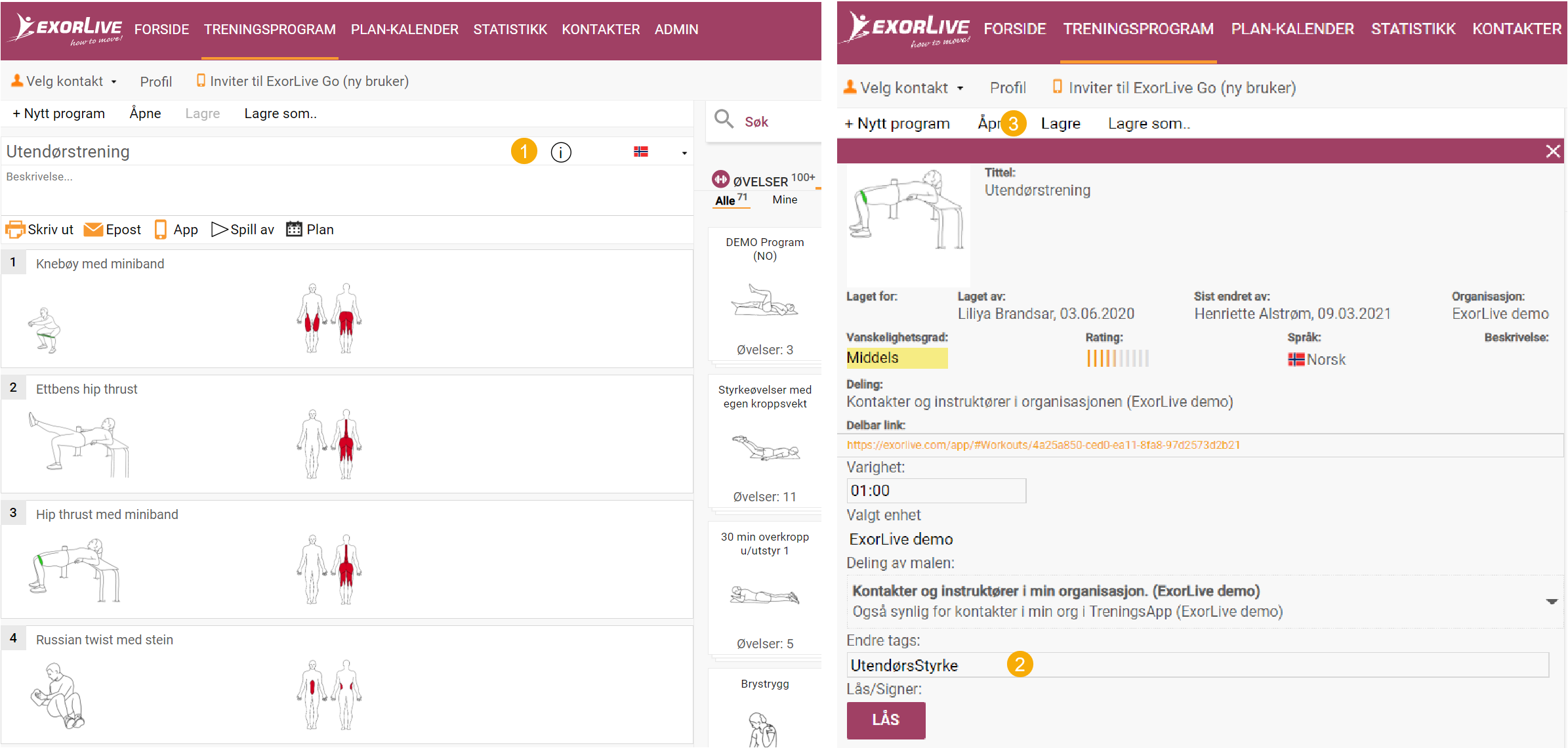Image resolution: width=1568 pixels, height=748 pixels.
Task: Click ExorLive demo under Valgt enhet
Action: click(901, 539)
